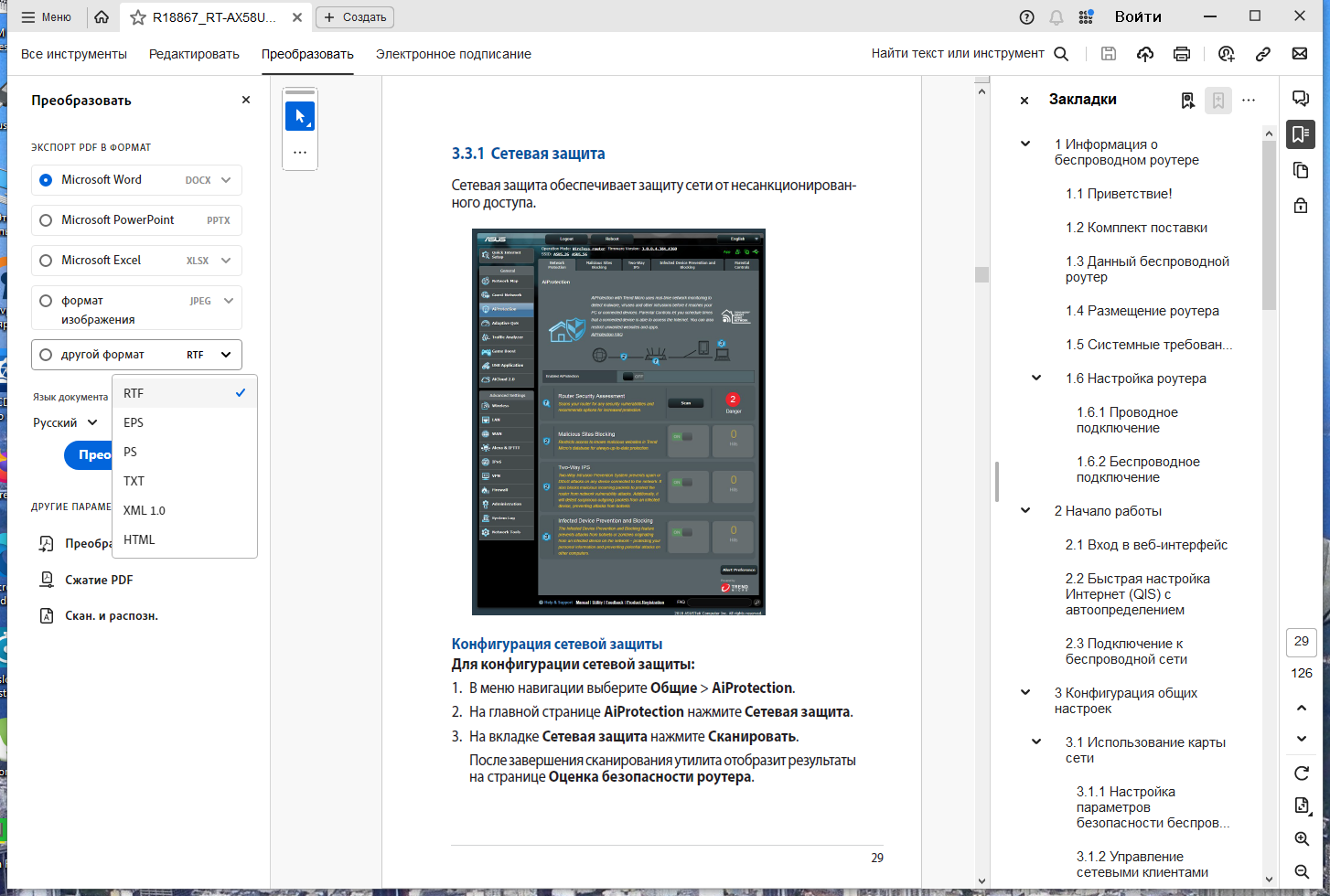The image size is (1330, 896).
Task: Open the Русский language dropdown
Action: [x=65, y=423]
